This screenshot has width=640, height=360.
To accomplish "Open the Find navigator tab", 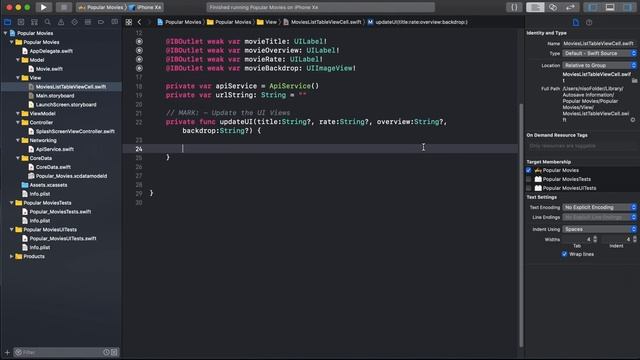I will point(48,22).
